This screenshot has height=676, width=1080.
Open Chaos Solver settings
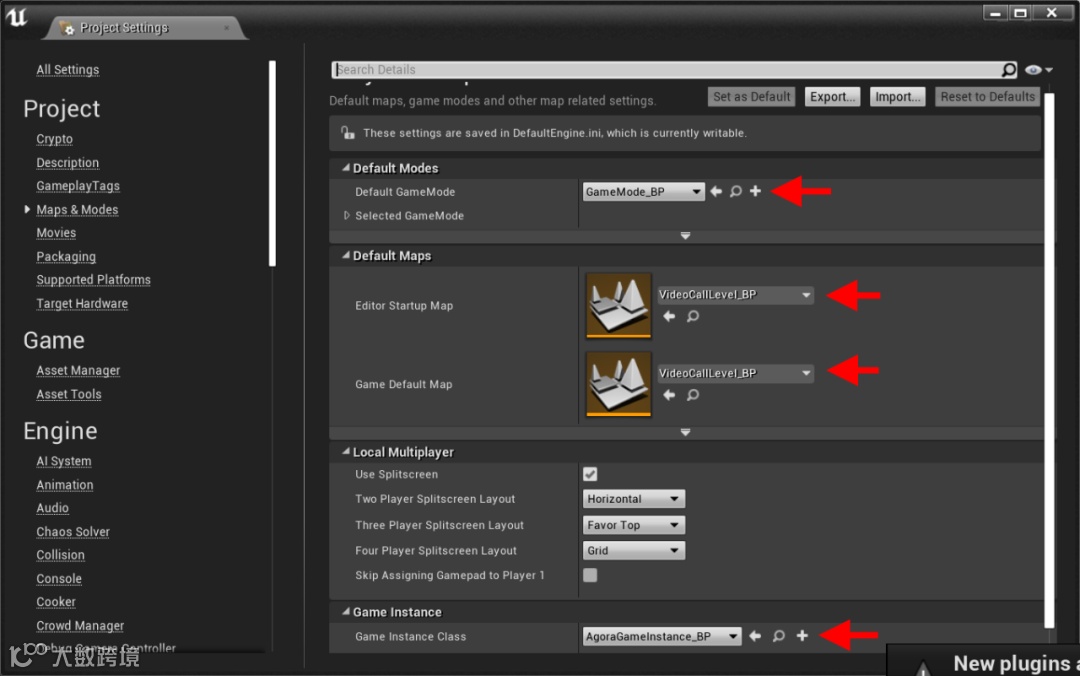[73, 531]
